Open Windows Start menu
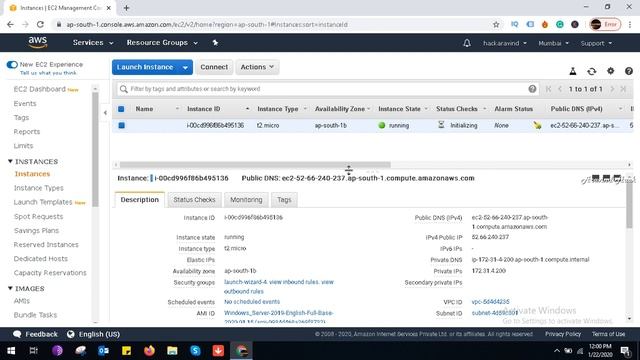Viewport: 640px width, 360px height. 11,351
